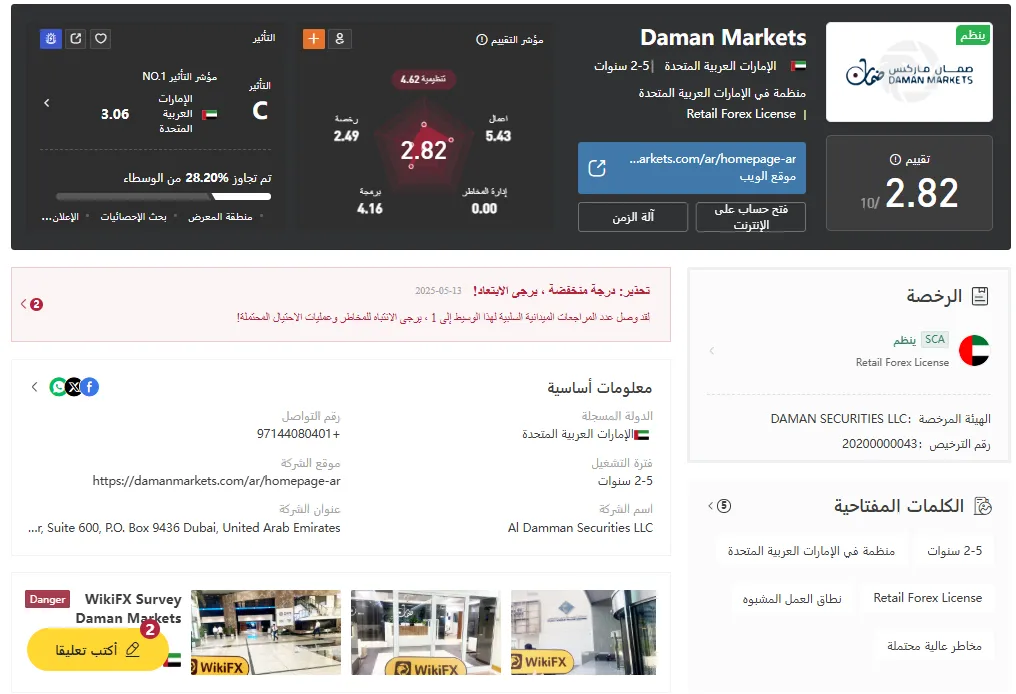This screenshot has width=1016, height=694.
Task: Expand the basic information chevron
Action: coord(34,387)
